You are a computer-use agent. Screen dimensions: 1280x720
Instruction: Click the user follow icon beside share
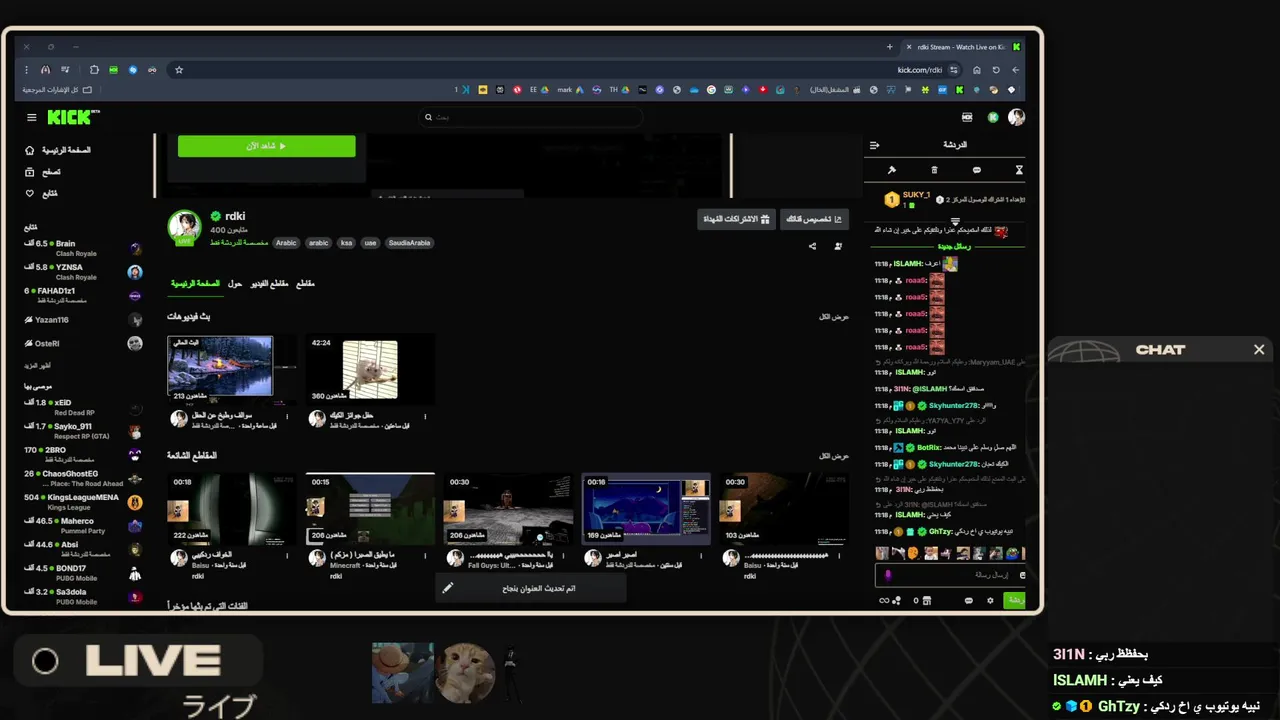point(838,246)
